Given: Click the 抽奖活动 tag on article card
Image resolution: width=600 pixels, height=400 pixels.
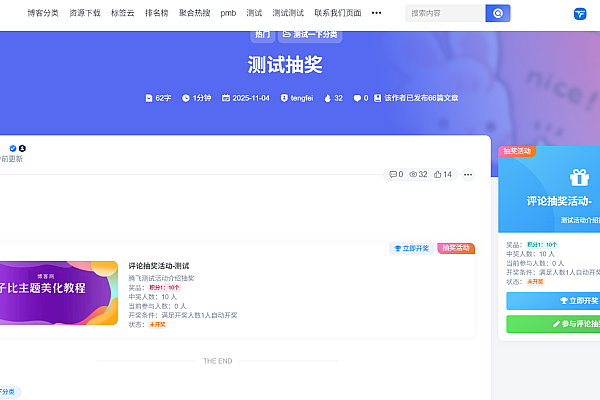Looking at the screenshot, I should point(456,248).
